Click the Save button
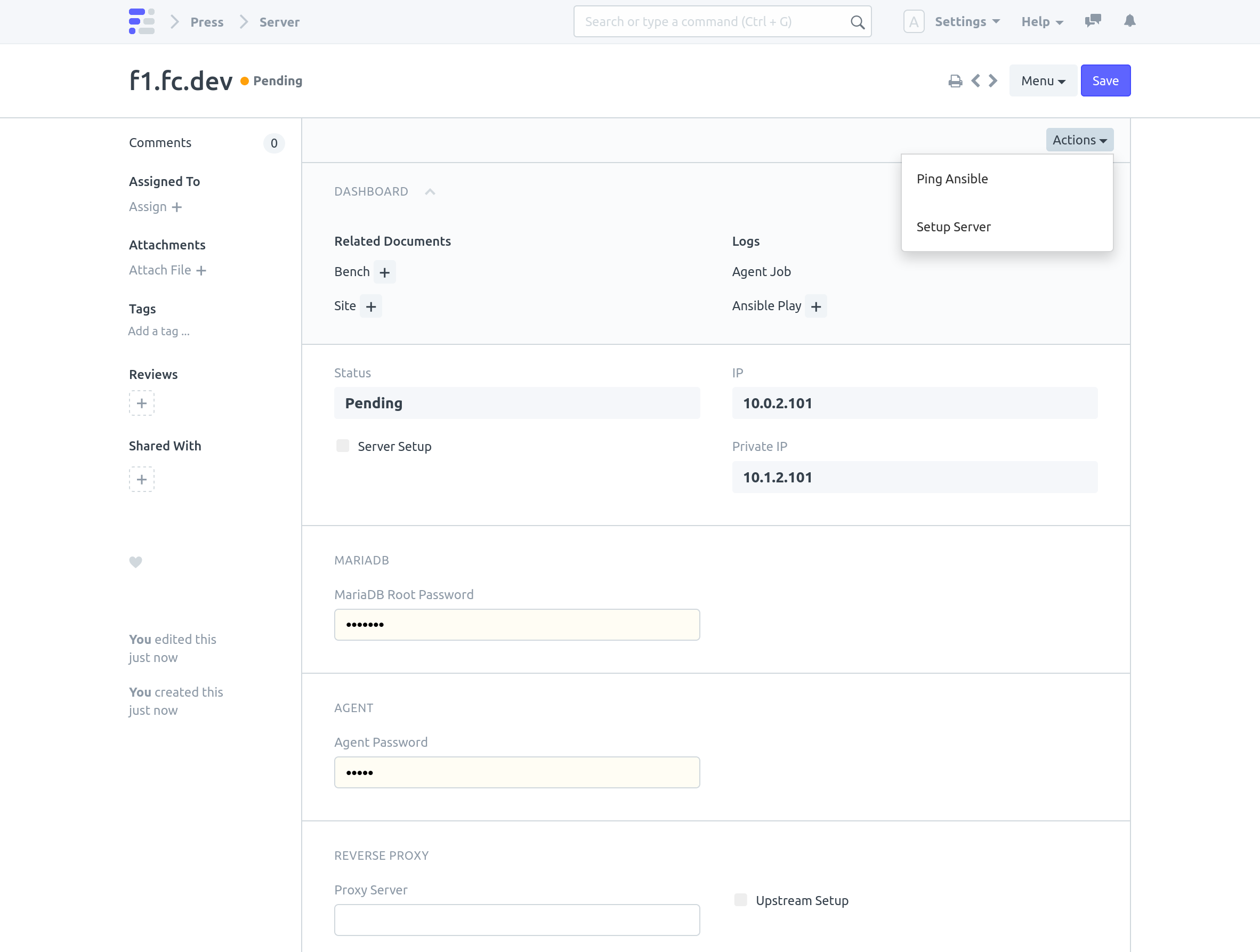Viewport: 1260px width, 952px height. click(1104, 81)
